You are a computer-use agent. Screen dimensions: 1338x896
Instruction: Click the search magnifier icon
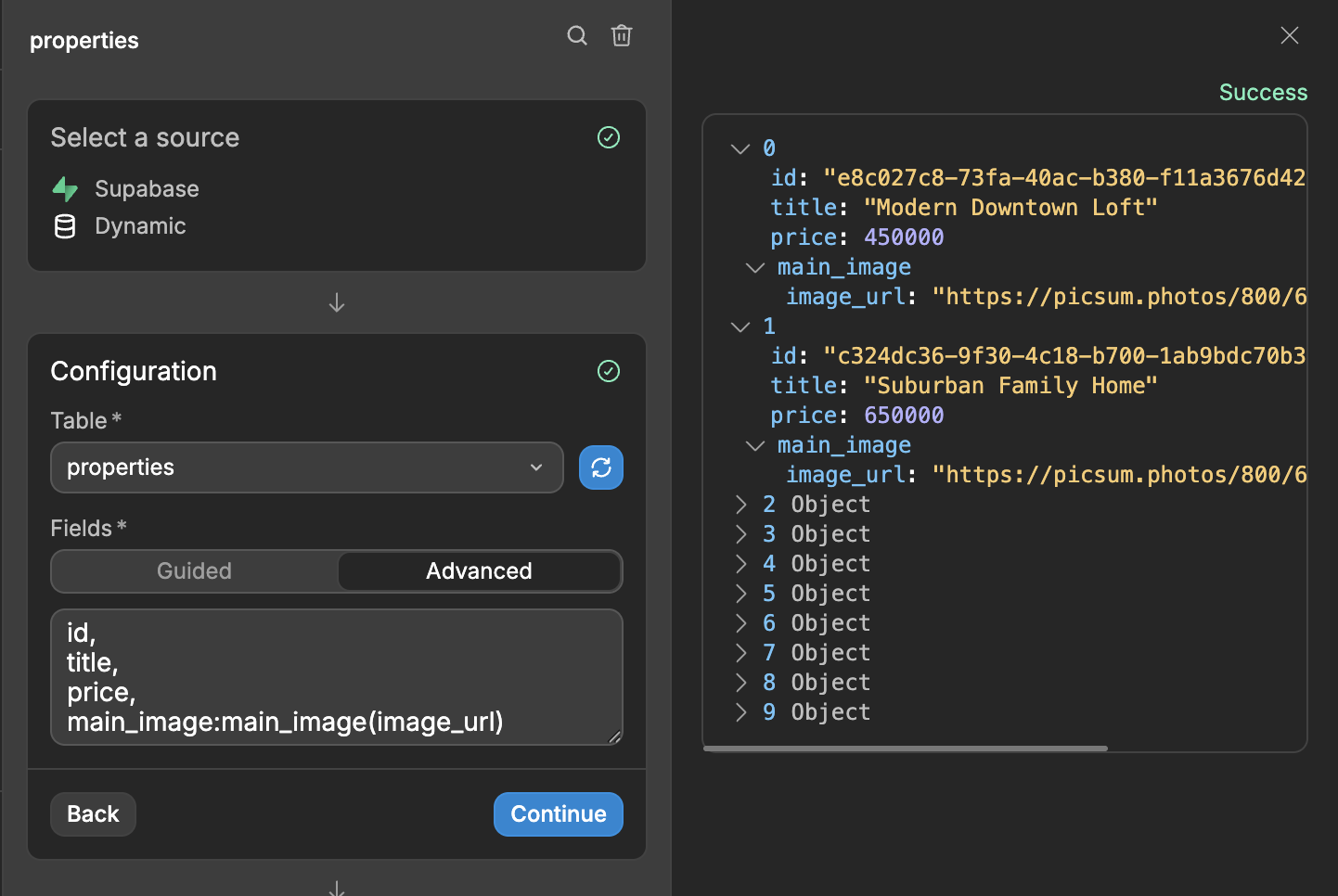point(577,36)
